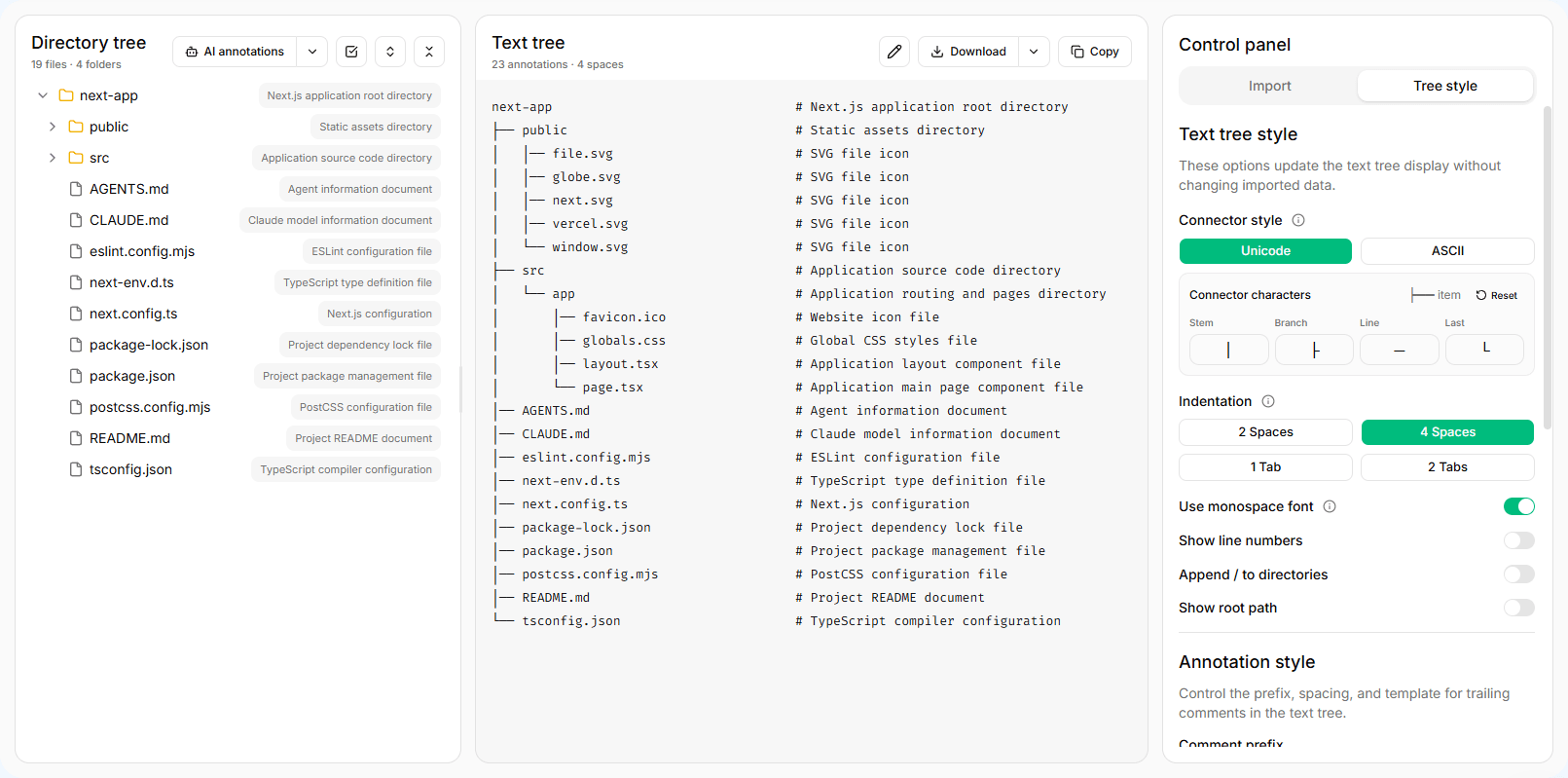Click annotation 'ESLint configuration file' in directory tree
This screenshot has height=778, width=1568.
point(372,251)
